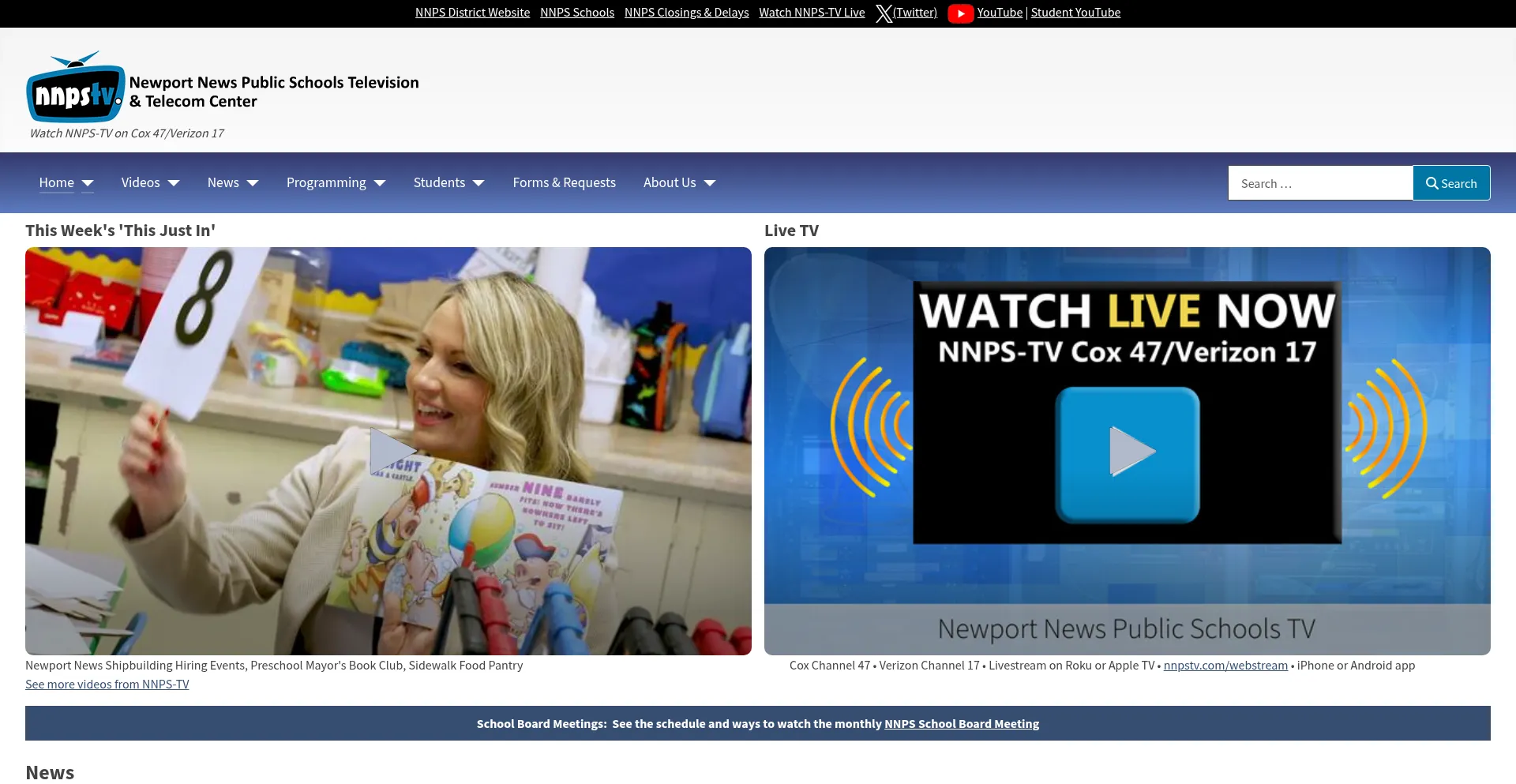This screenshot has width=1516, height=784.
Task: Click the Search button
Action: [1451, 183]
